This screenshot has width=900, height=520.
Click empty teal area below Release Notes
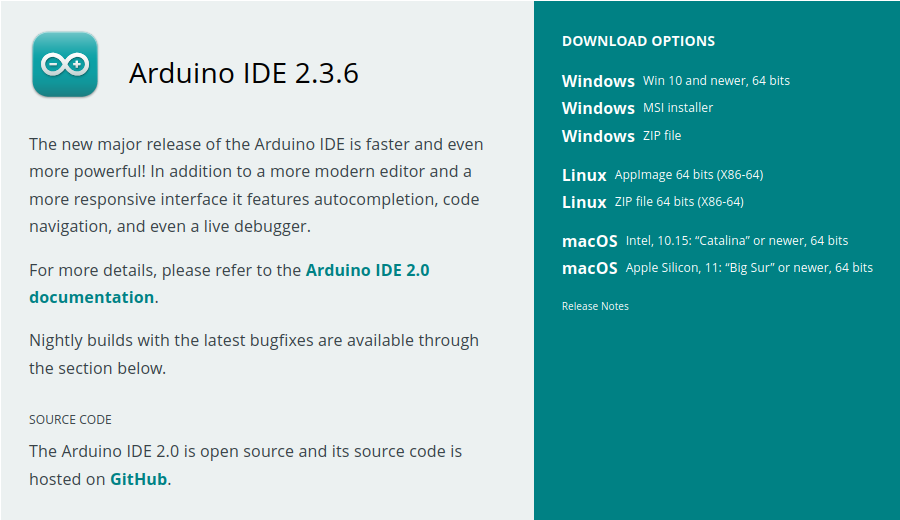715,420
